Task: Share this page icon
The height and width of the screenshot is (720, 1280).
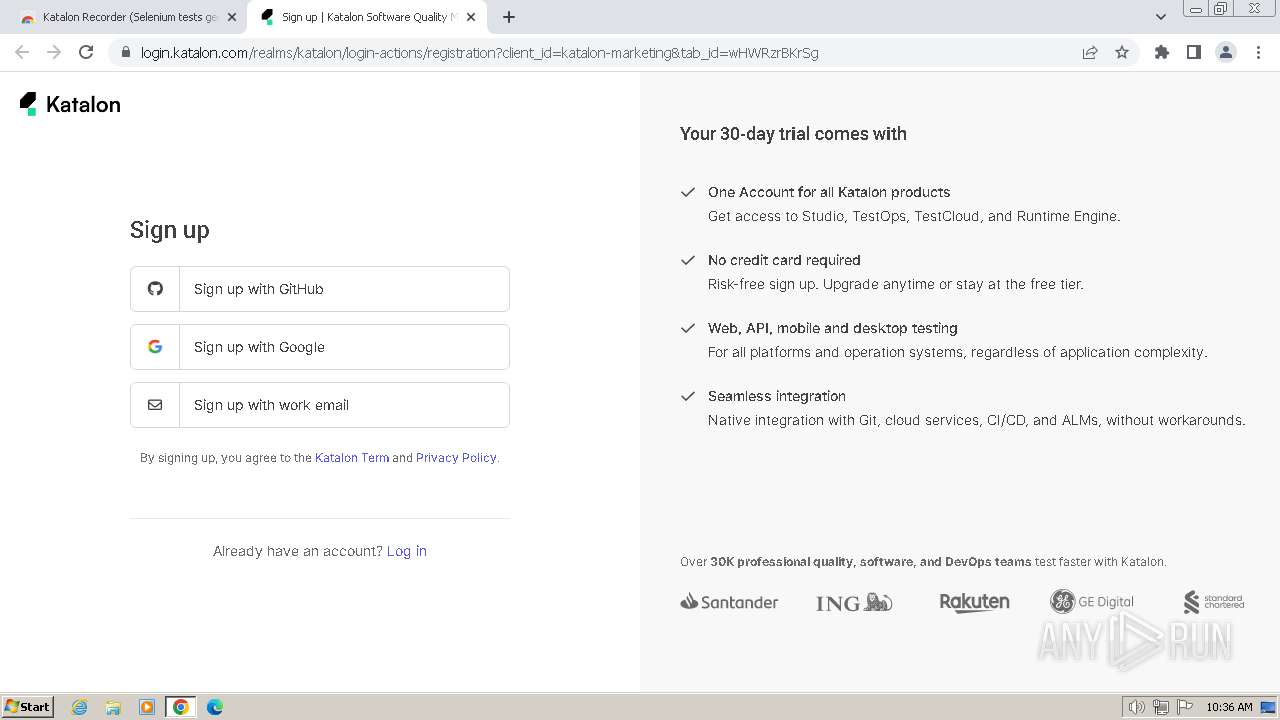Action: point(1090,53)
